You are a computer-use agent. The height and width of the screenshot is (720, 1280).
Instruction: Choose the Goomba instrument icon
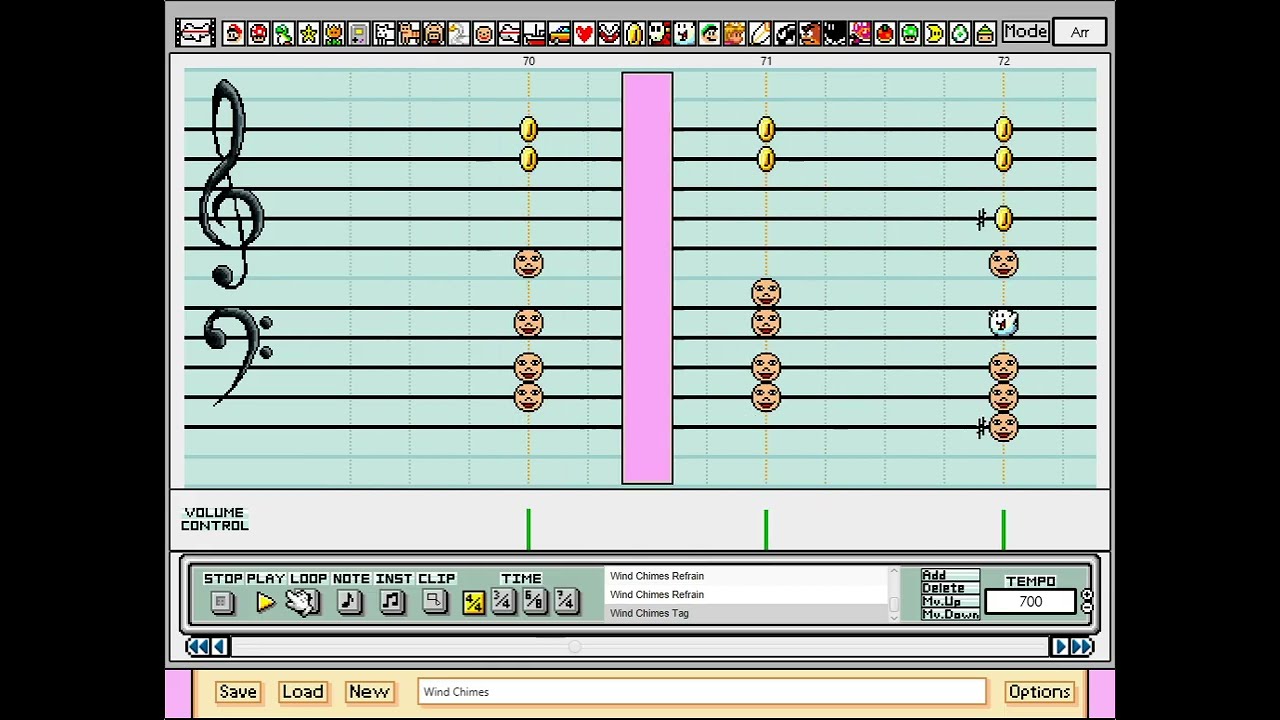(x=810, y=33)
